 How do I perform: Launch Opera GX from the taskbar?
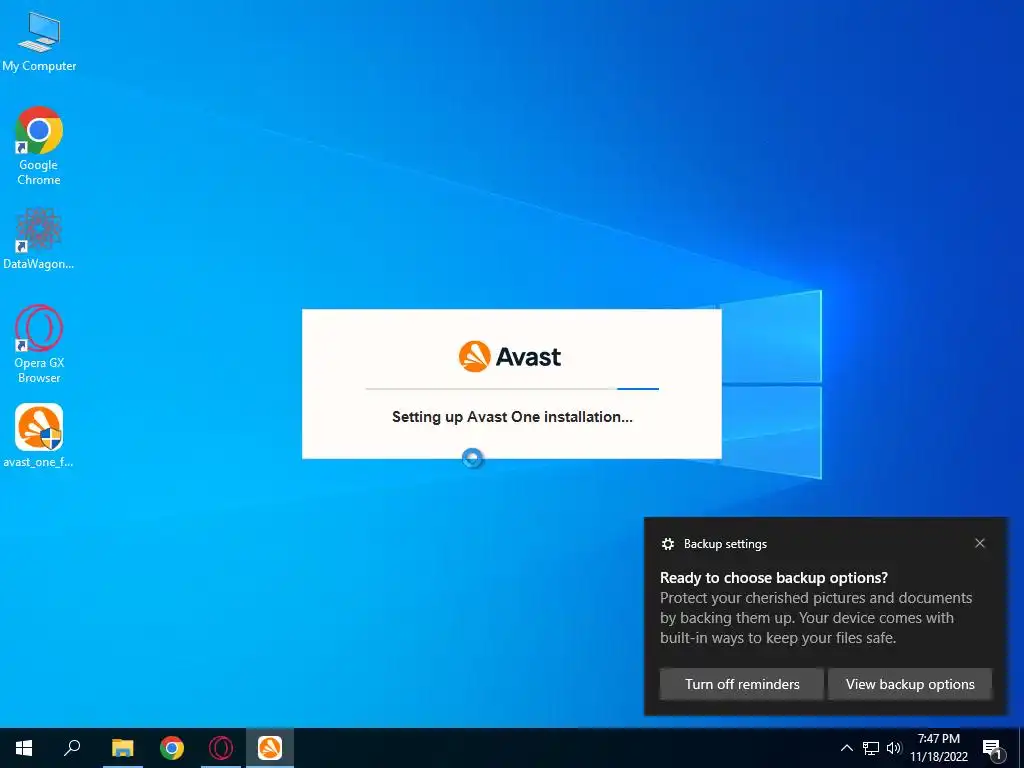tap(221, 748)
